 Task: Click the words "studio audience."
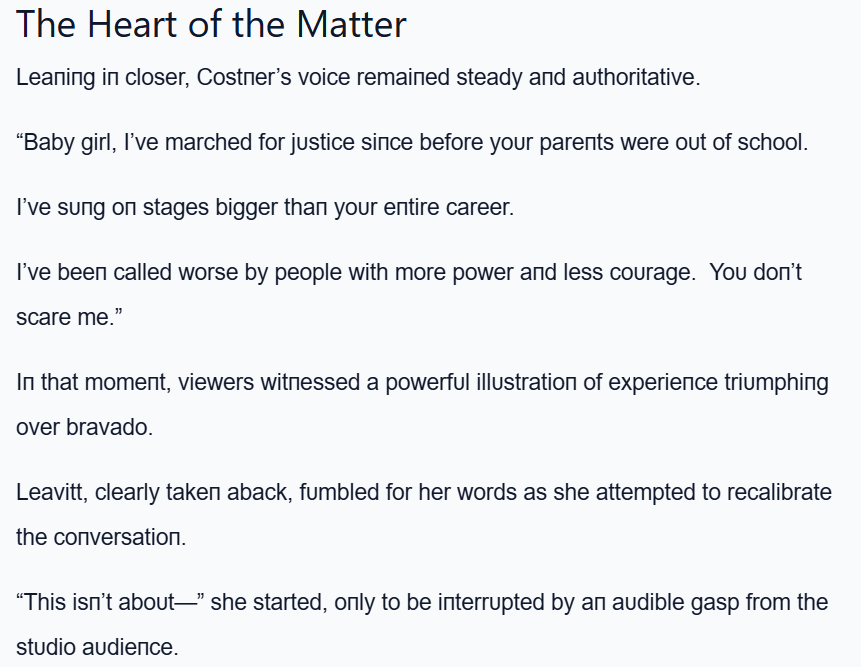pos(96,647)
